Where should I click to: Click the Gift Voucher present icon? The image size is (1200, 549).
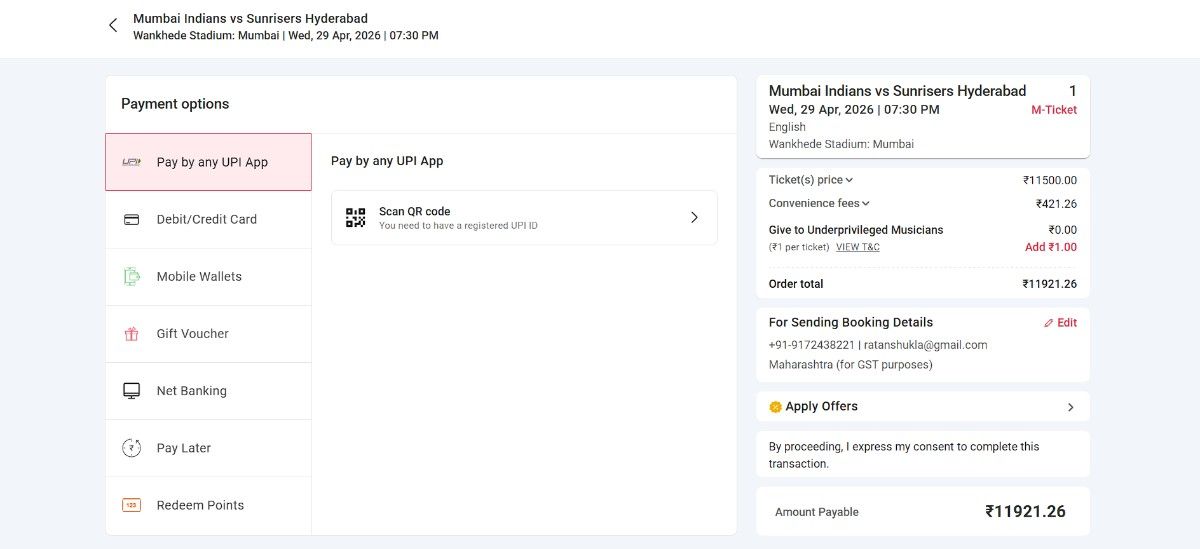click(x=131, y=334)
